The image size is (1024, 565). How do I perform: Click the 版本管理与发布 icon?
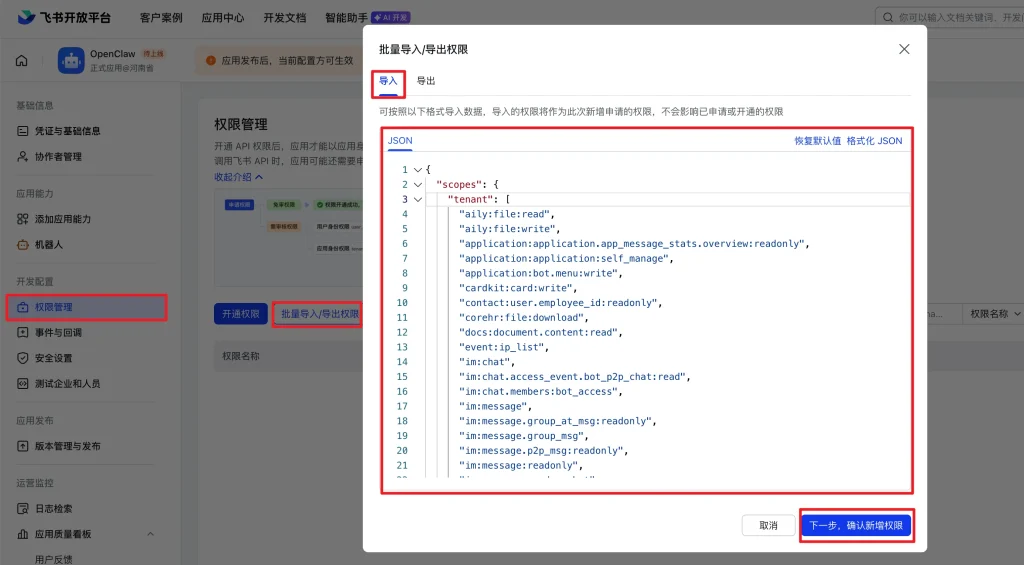pyautogui.click(x=23, y=446)
